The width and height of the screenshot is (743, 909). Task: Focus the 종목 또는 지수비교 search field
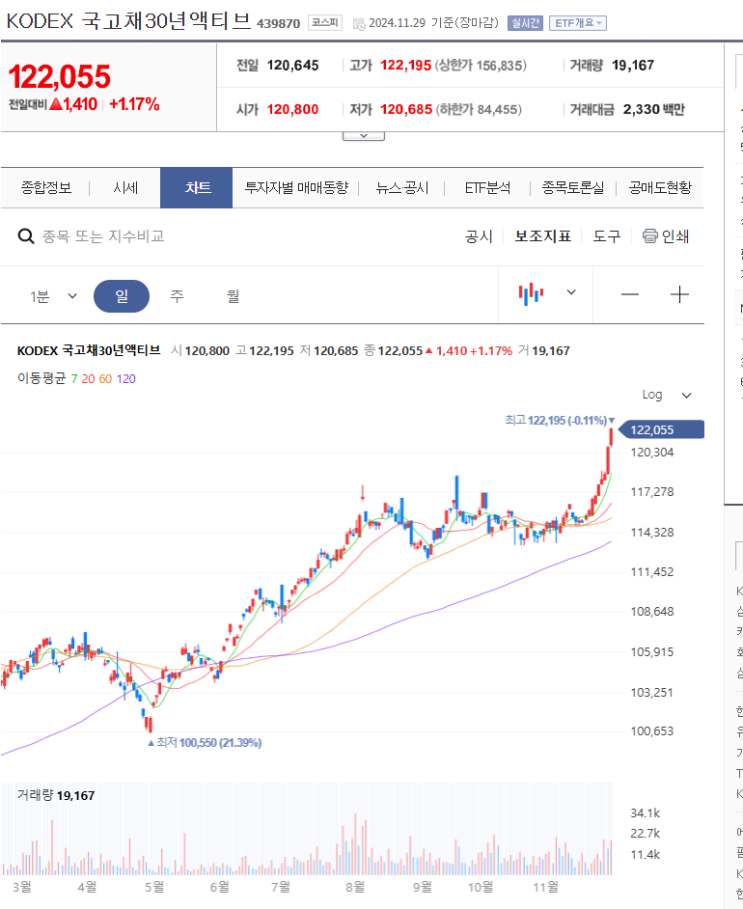click(x=103, y=237)
